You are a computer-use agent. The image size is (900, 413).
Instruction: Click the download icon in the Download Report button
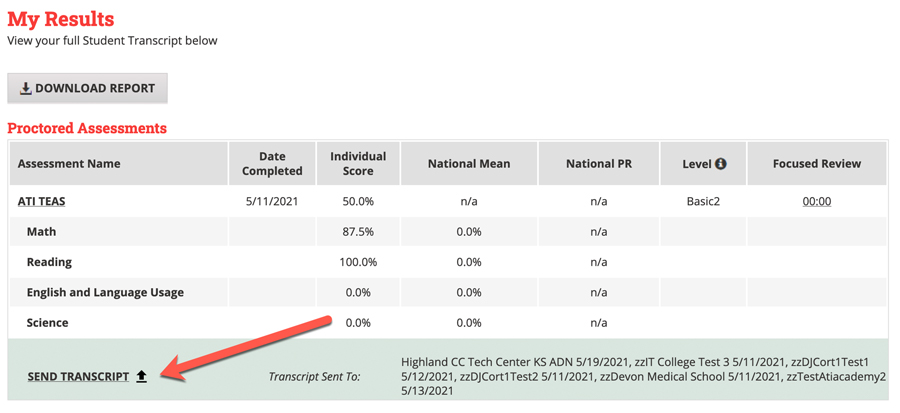(26, 89)
